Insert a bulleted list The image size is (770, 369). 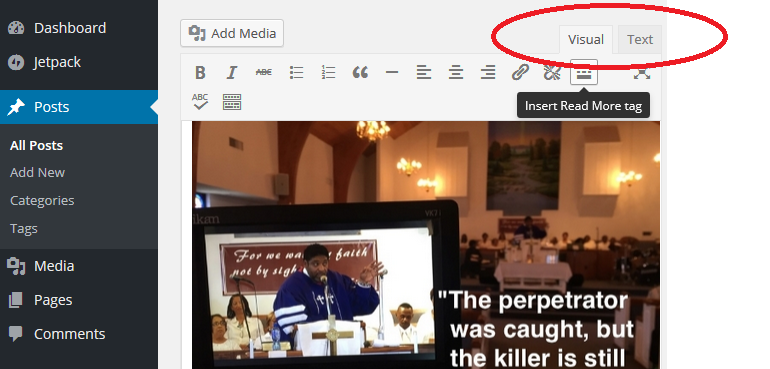[296, 73]
